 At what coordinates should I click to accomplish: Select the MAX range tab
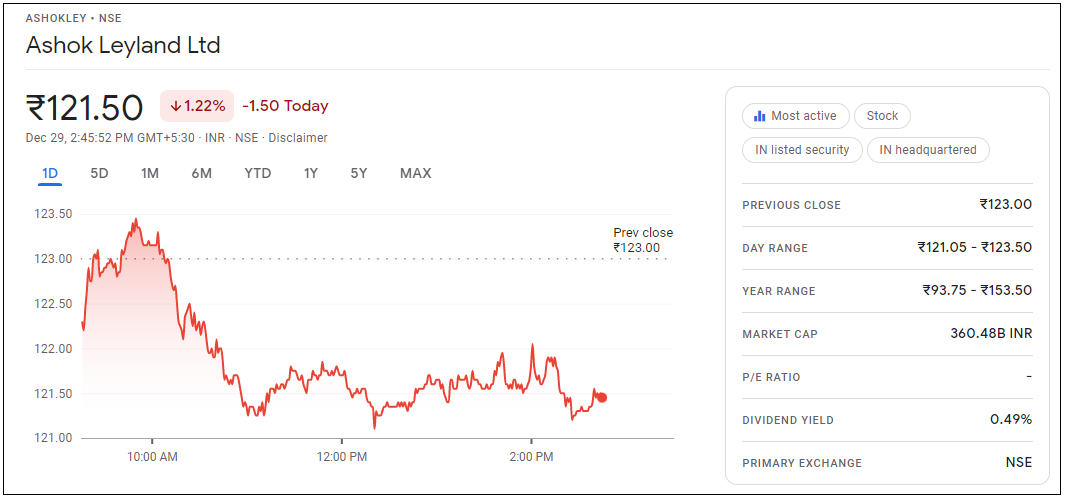[415, 173]
